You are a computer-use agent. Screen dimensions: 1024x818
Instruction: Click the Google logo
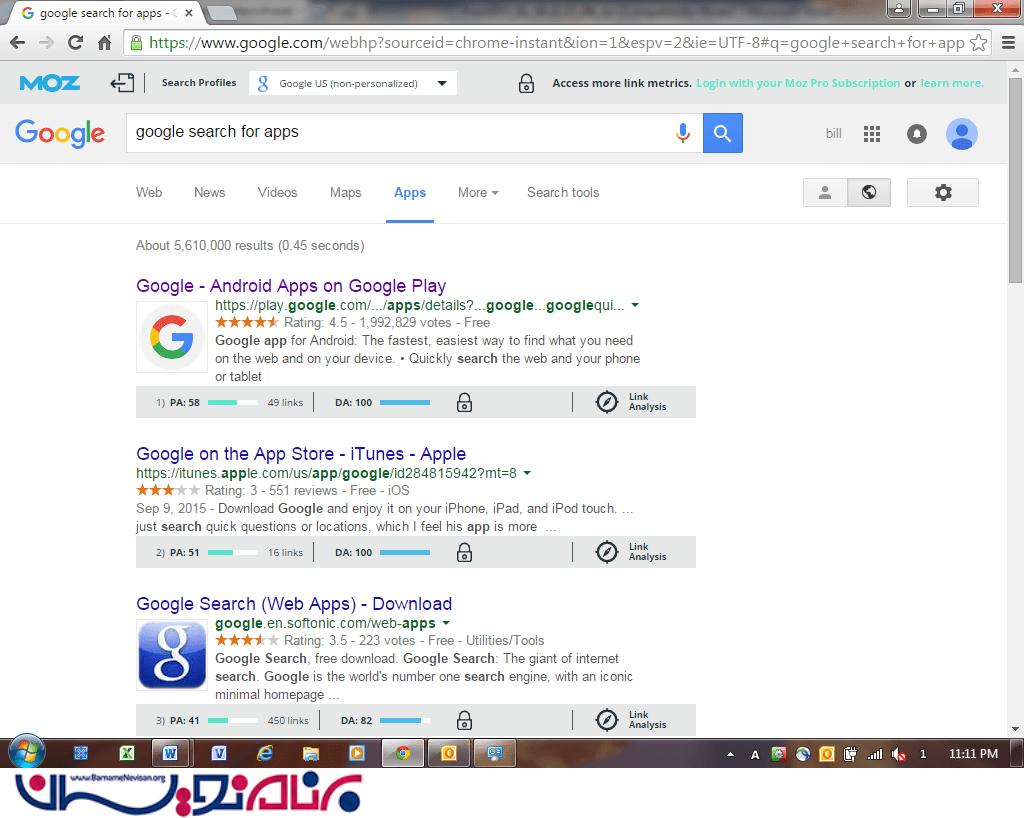(x=60, y=133)
